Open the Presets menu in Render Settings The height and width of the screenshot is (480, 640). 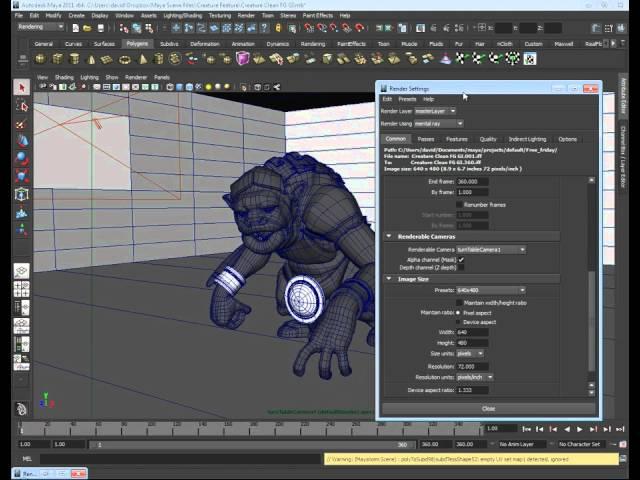click(407, 99)
